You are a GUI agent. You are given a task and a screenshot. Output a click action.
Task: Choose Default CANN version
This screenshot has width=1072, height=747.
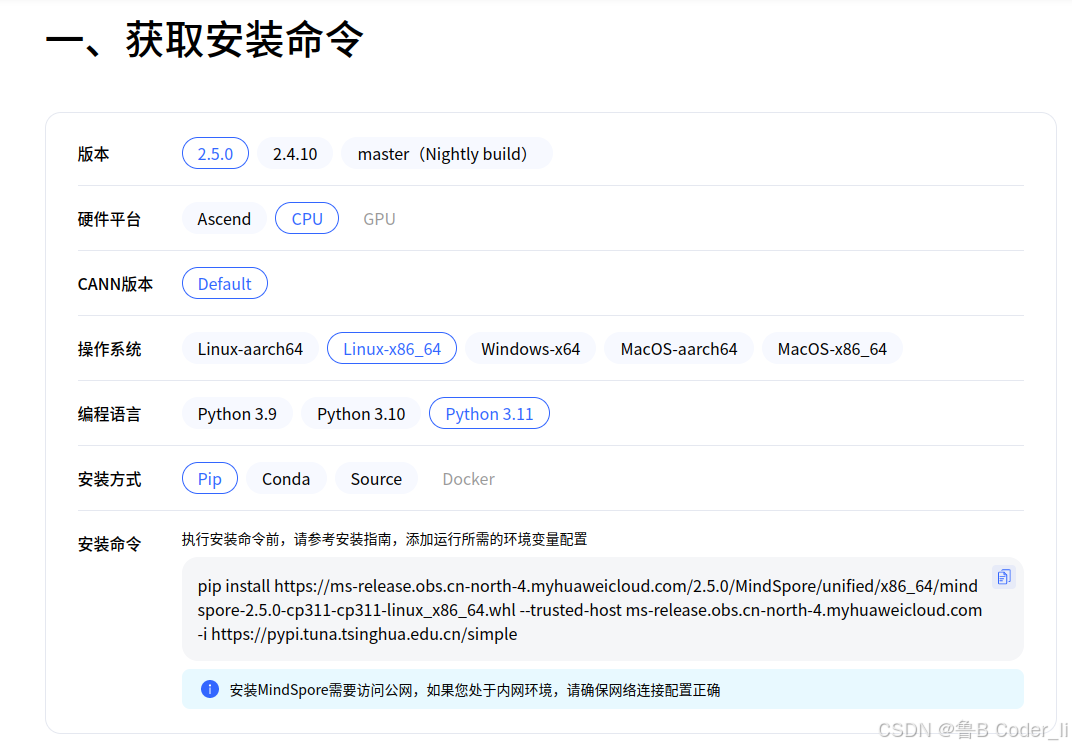pyautogui.click(x=224, y=284)
